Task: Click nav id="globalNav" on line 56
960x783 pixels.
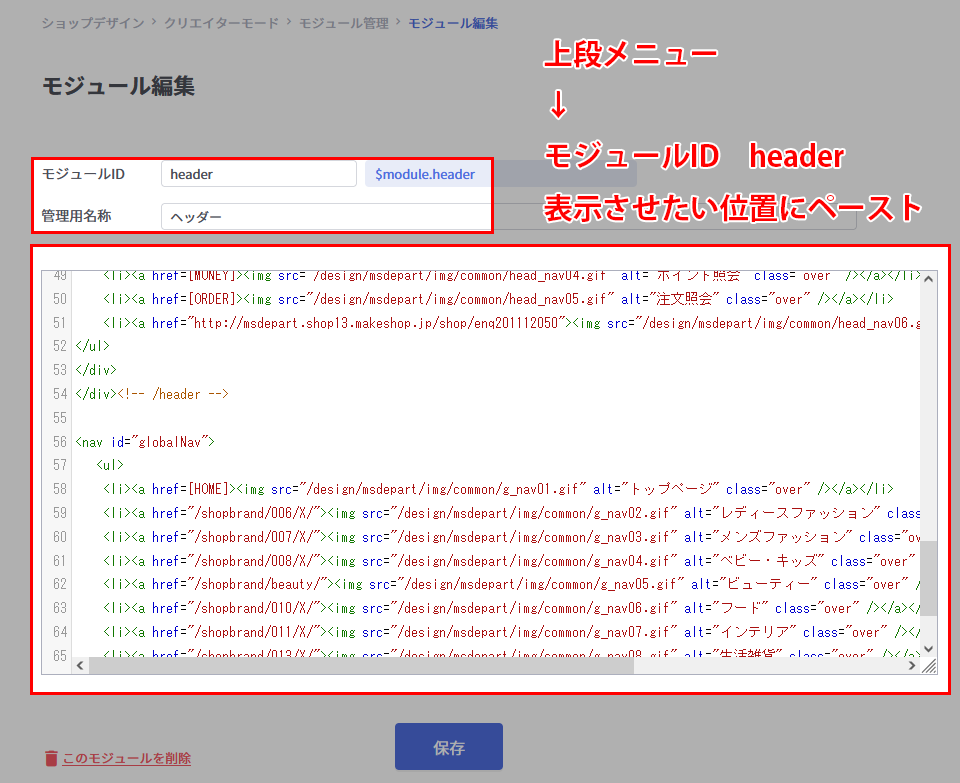Action: (x=144, y=441)
